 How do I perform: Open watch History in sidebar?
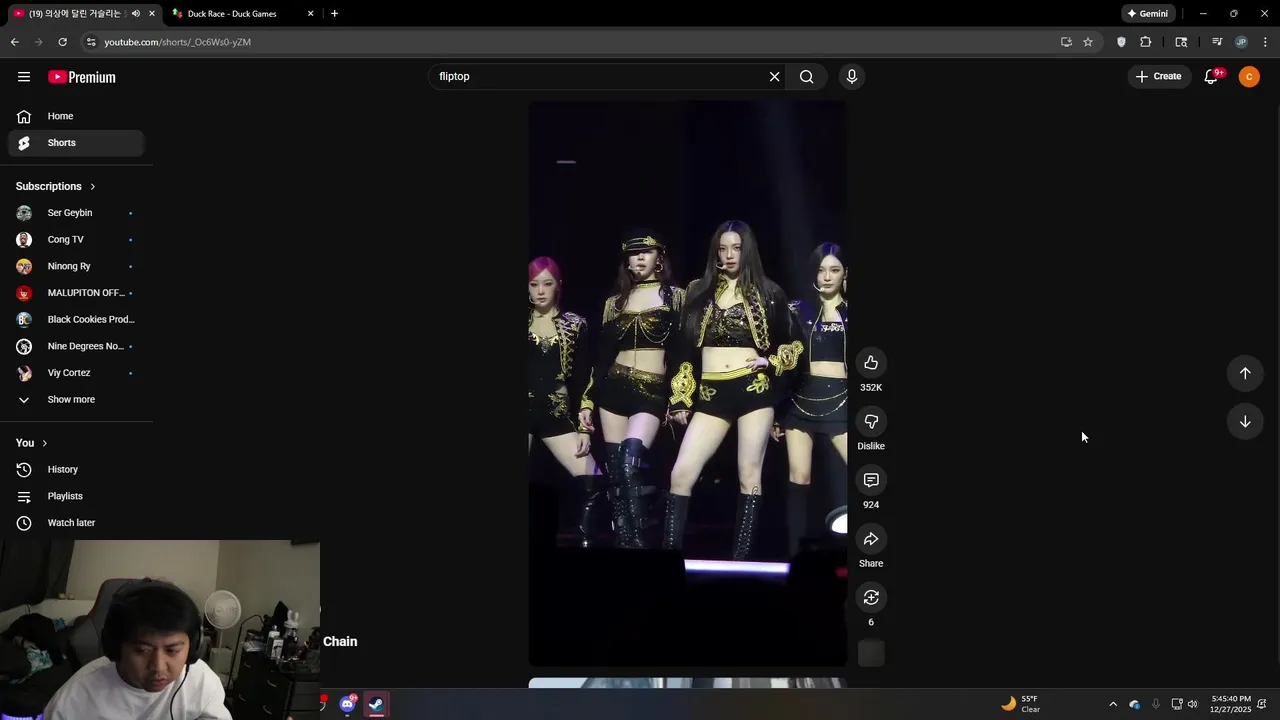[76, 469]
